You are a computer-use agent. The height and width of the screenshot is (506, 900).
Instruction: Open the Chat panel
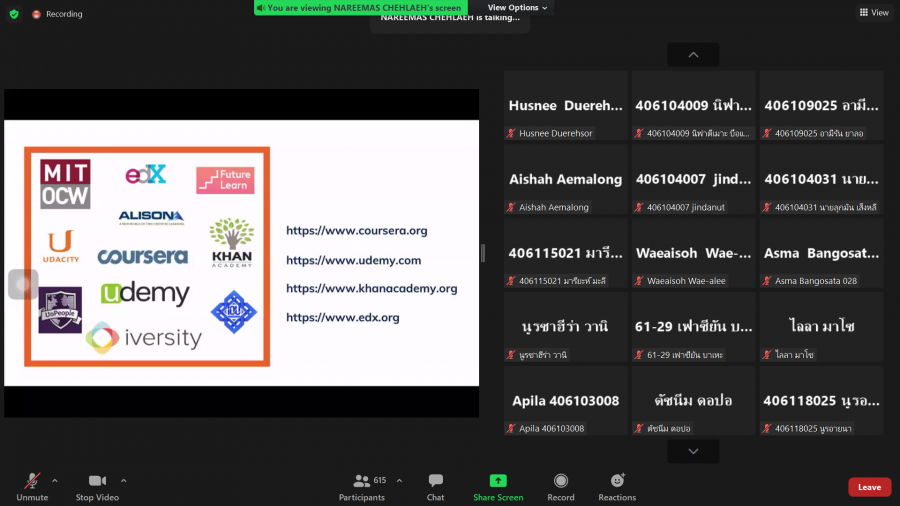click(x=435, y=486)
